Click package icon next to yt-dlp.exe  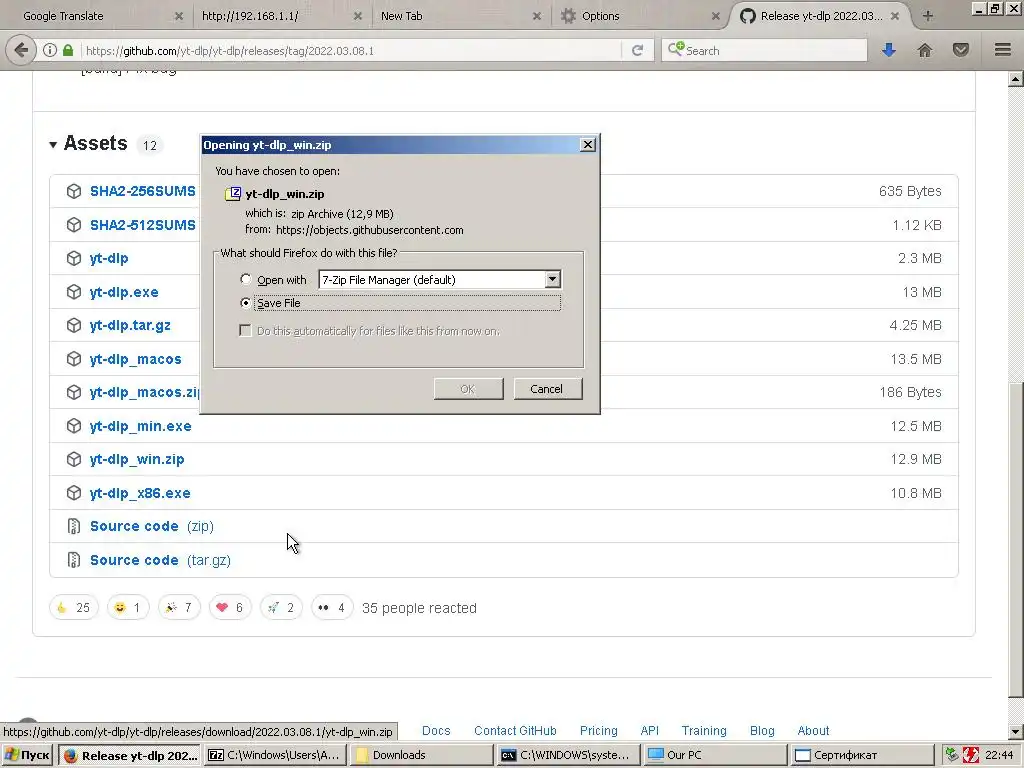click(74, 292)
